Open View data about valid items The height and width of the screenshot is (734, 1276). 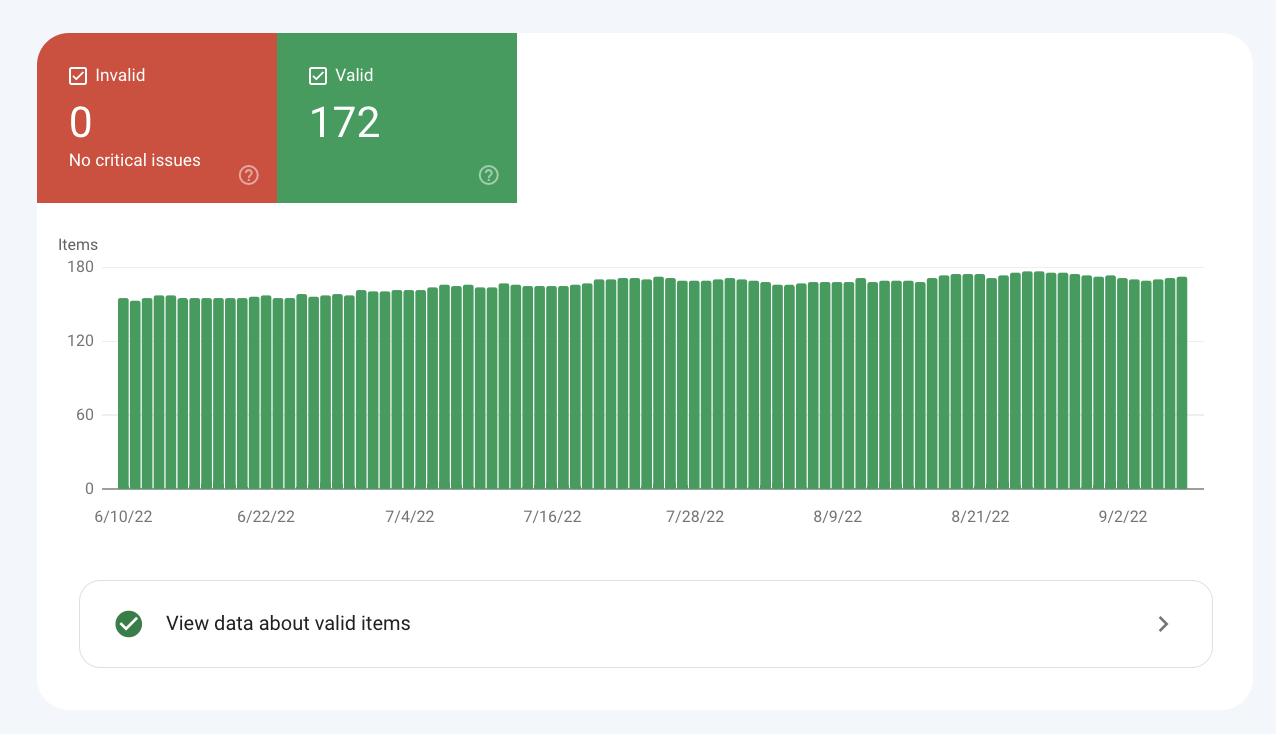pos(288,624)
